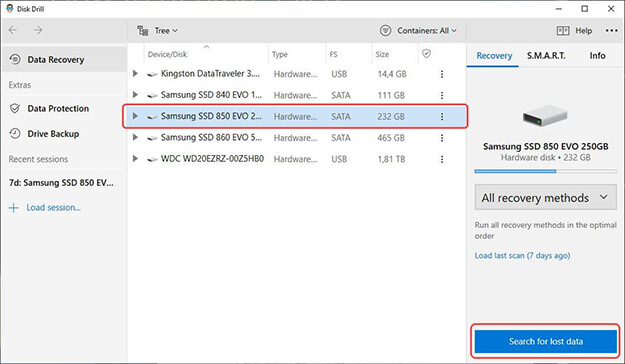This screenshot has height=364, width=625.
Task: Click the large hard disk image in the panel
Action: [544, 116]
